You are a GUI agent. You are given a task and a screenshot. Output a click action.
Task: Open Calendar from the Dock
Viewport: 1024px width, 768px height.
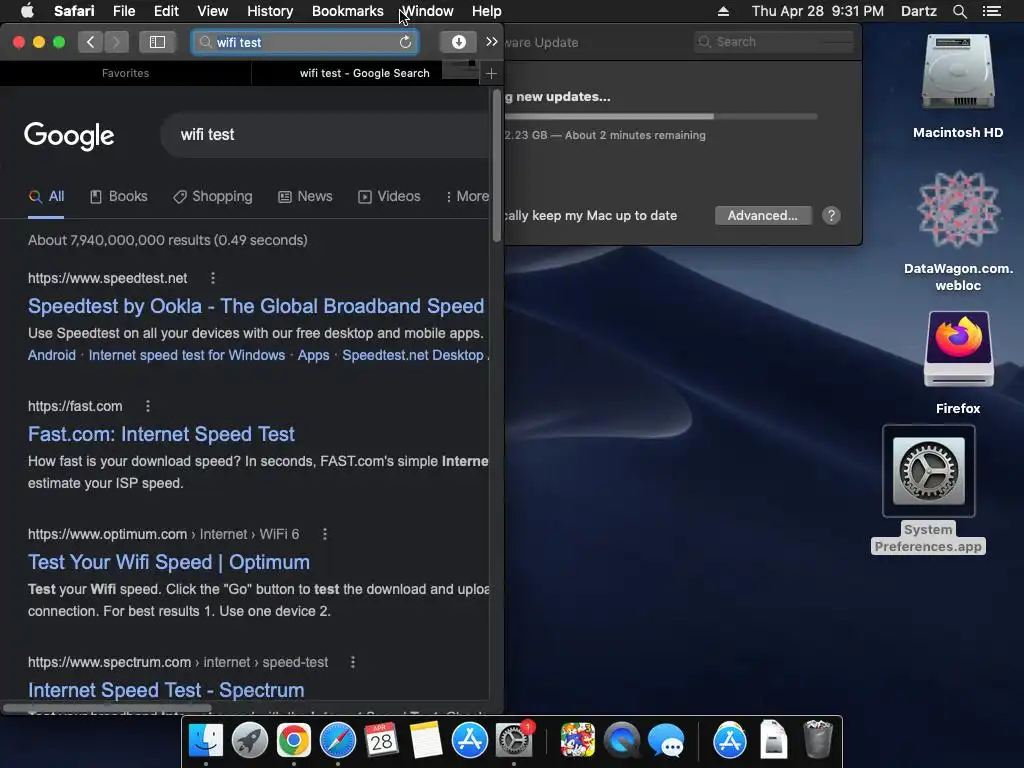[381, 741]
